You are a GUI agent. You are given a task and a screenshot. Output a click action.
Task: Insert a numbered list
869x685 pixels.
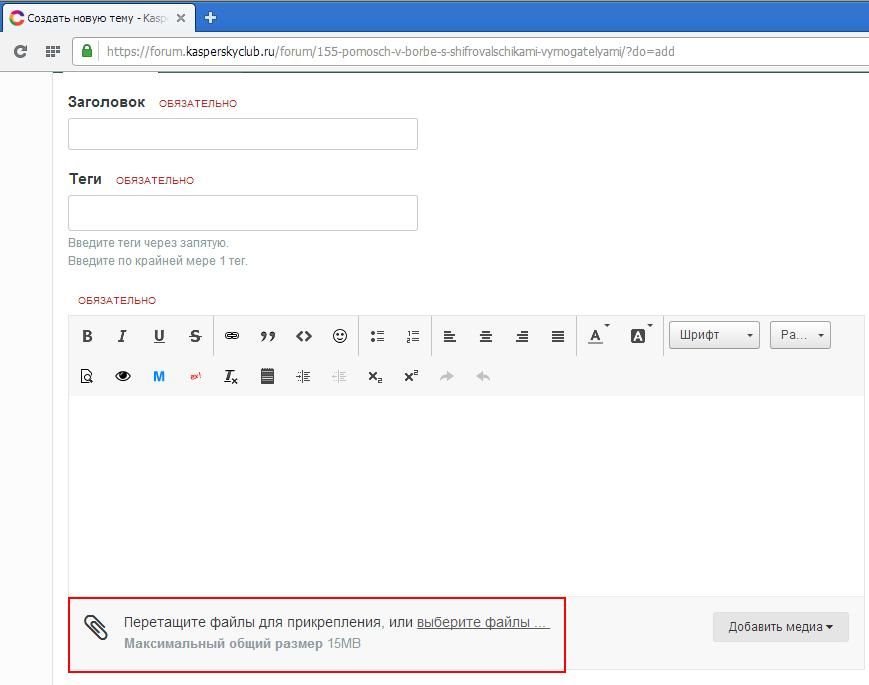(x=413, y=336)
